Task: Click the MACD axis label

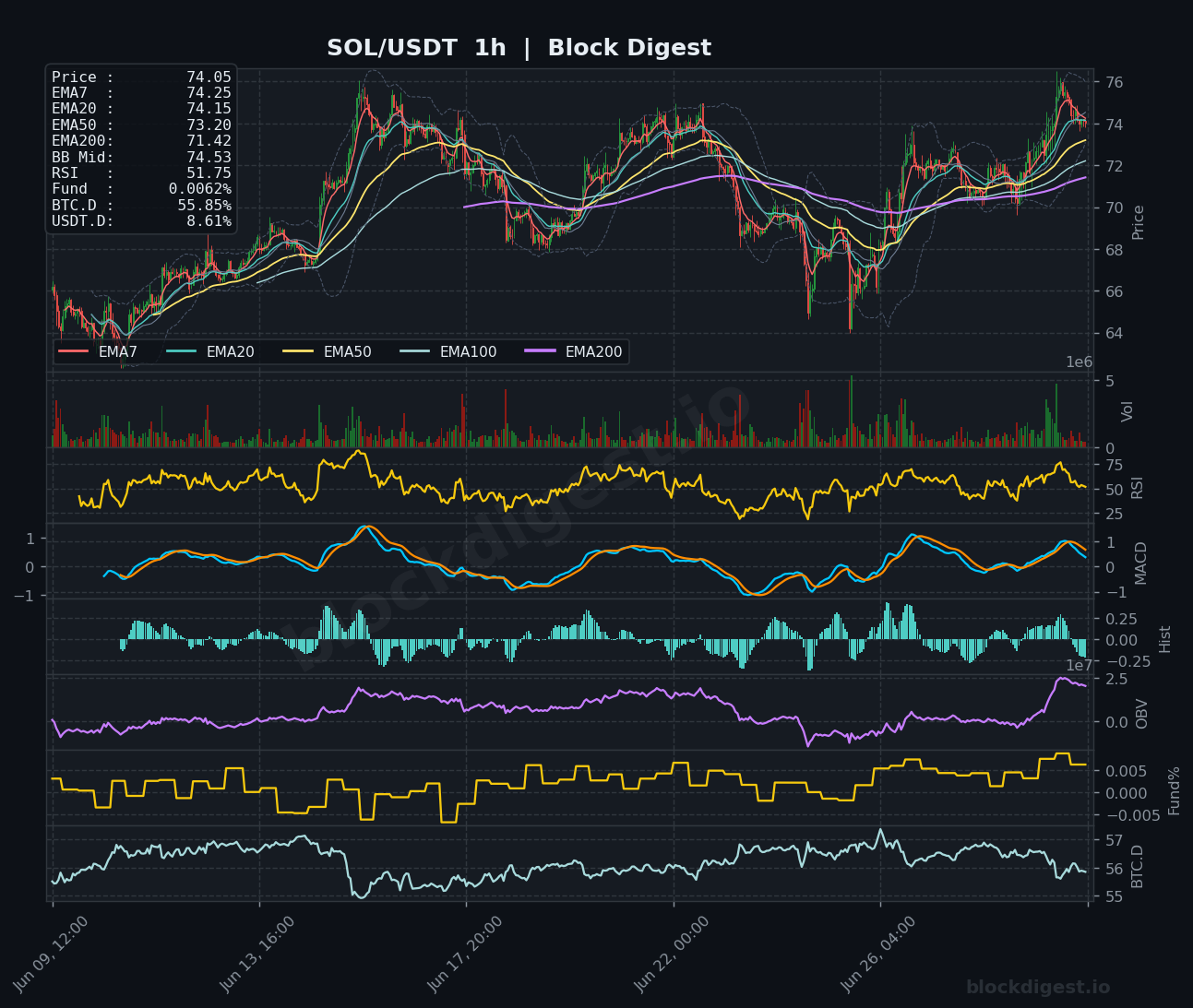Action: [1140, 563]
